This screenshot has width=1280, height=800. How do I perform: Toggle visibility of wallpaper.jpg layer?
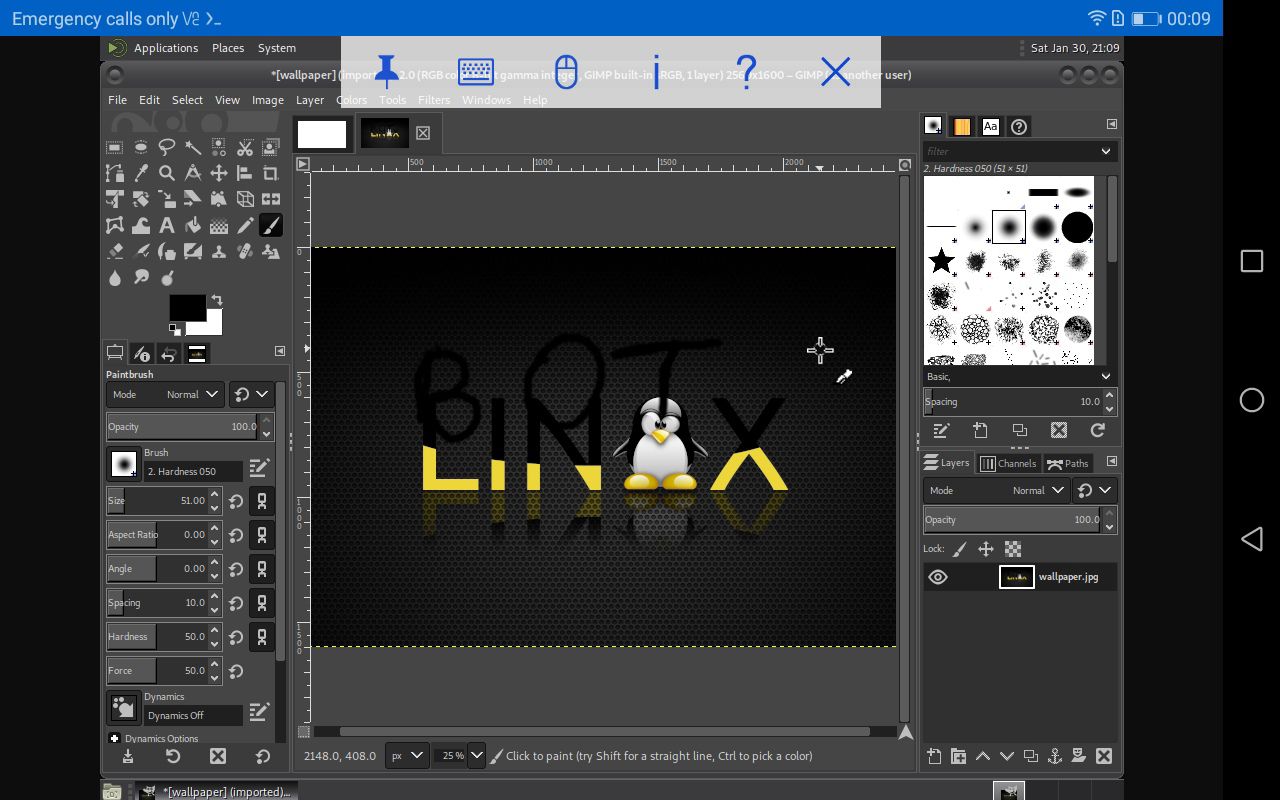click(937, 577)
